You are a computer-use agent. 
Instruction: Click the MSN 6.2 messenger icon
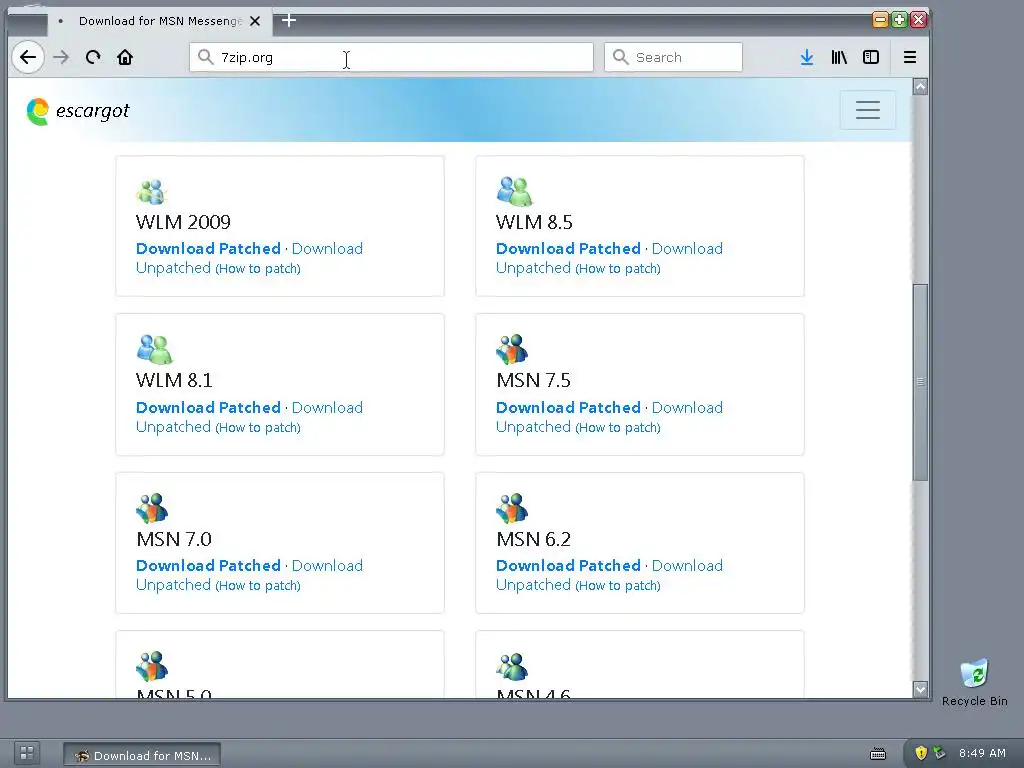click(512, 508)
